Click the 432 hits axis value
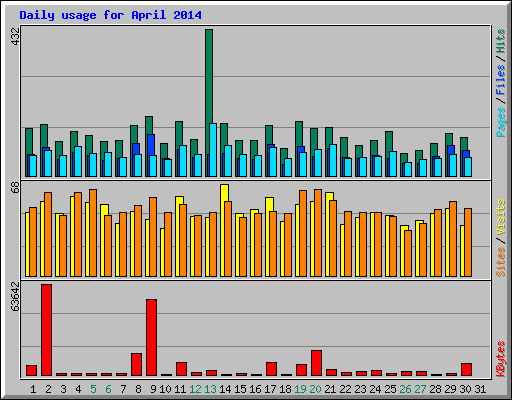This screenshot has height=400, width=512. click(16, 36)
